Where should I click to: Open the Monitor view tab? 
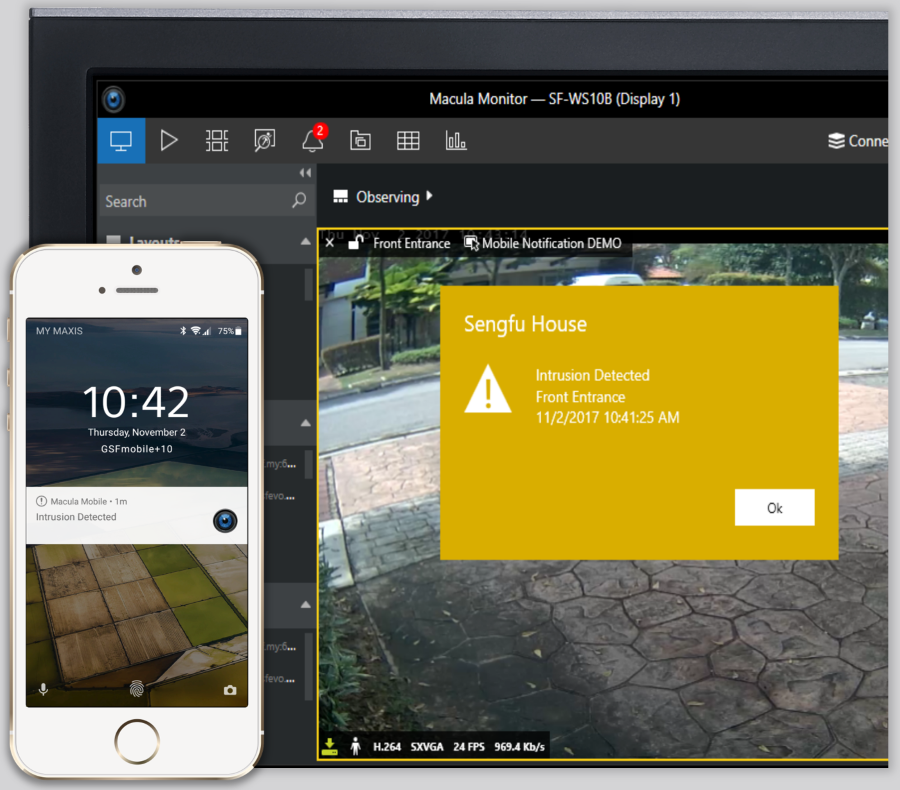coord(121,141)
